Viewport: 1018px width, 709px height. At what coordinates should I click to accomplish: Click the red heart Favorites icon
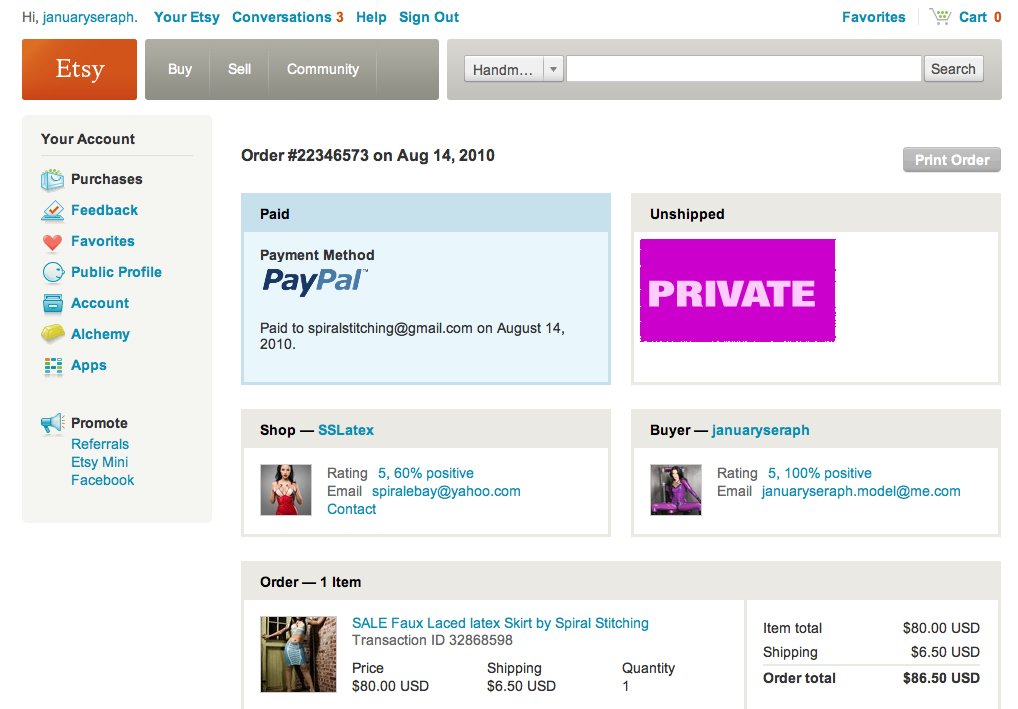coord(53,242)
